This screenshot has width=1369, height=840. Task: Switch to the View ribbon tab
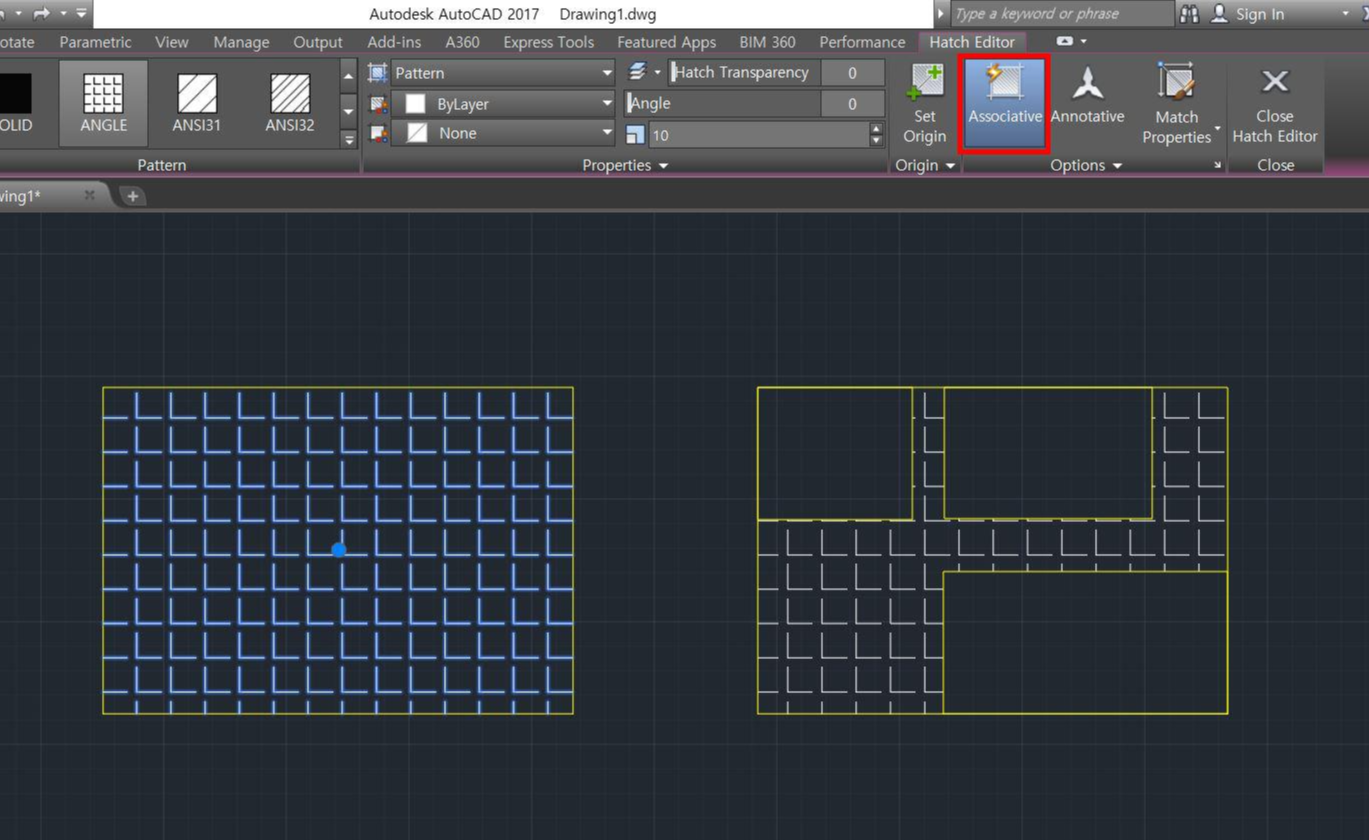click(x=172, y=42)
